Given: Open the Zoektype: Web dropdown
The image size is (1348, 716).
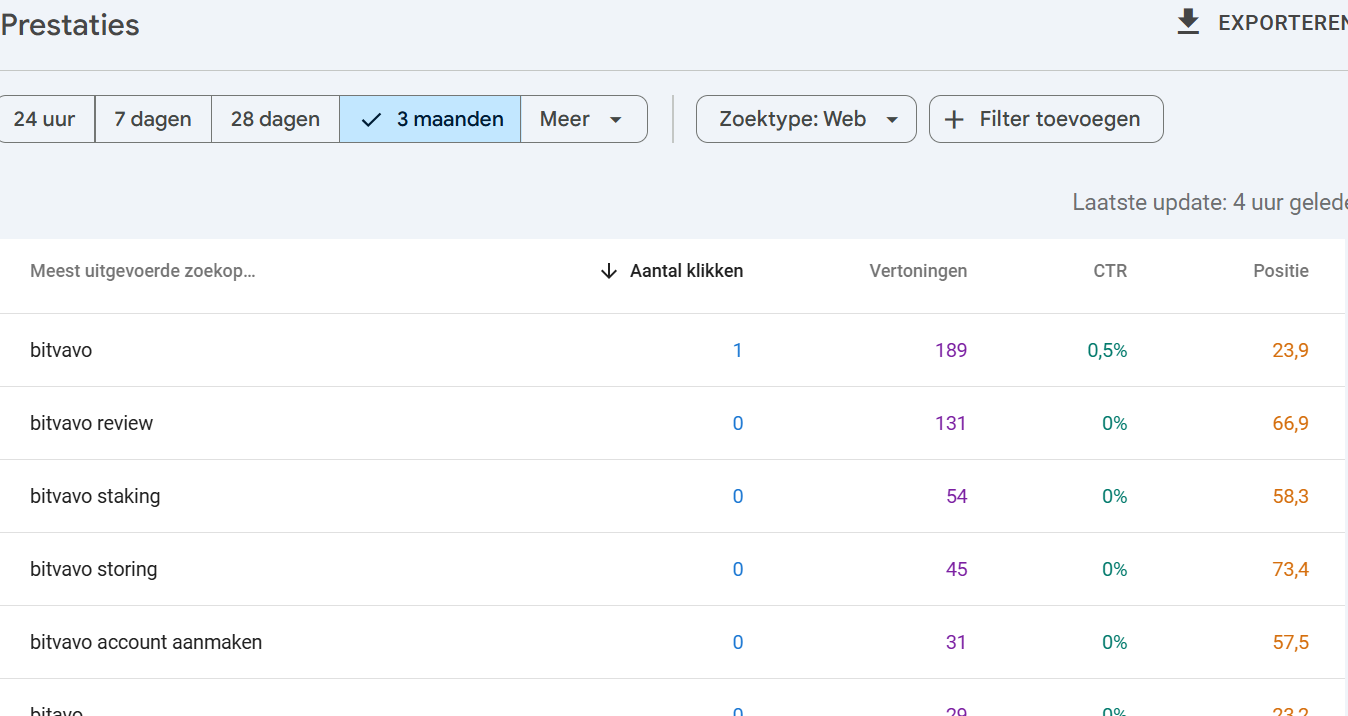Looking at the screenshot, I should (806, 119).
